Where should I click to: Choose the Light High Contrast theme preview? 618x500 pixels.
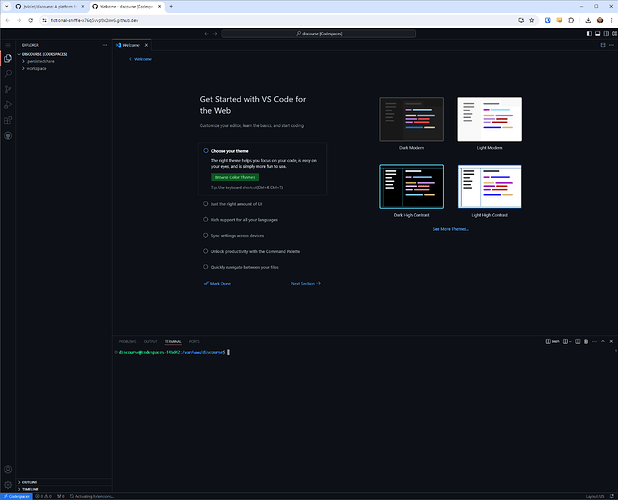(490, 186)
